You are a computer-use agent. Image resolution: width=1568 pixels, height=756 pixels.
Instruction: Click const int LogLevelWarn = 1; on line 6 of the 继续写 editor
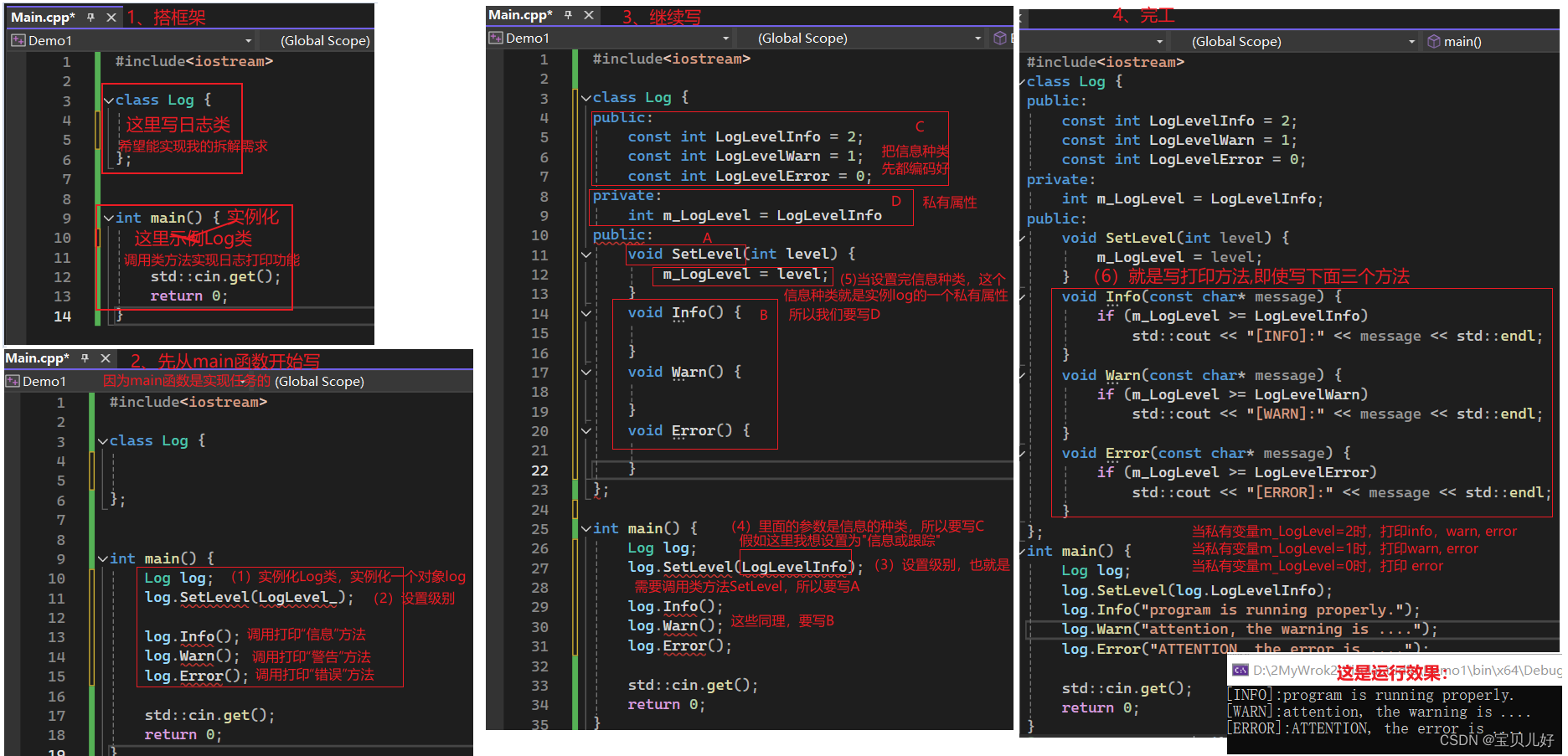pos(745,157)
